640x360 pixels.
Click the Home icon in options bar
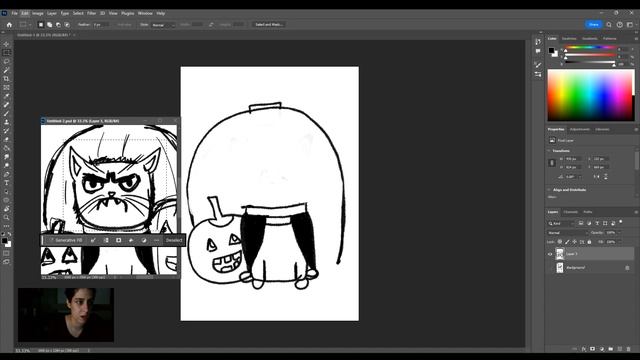click(9, 24)
